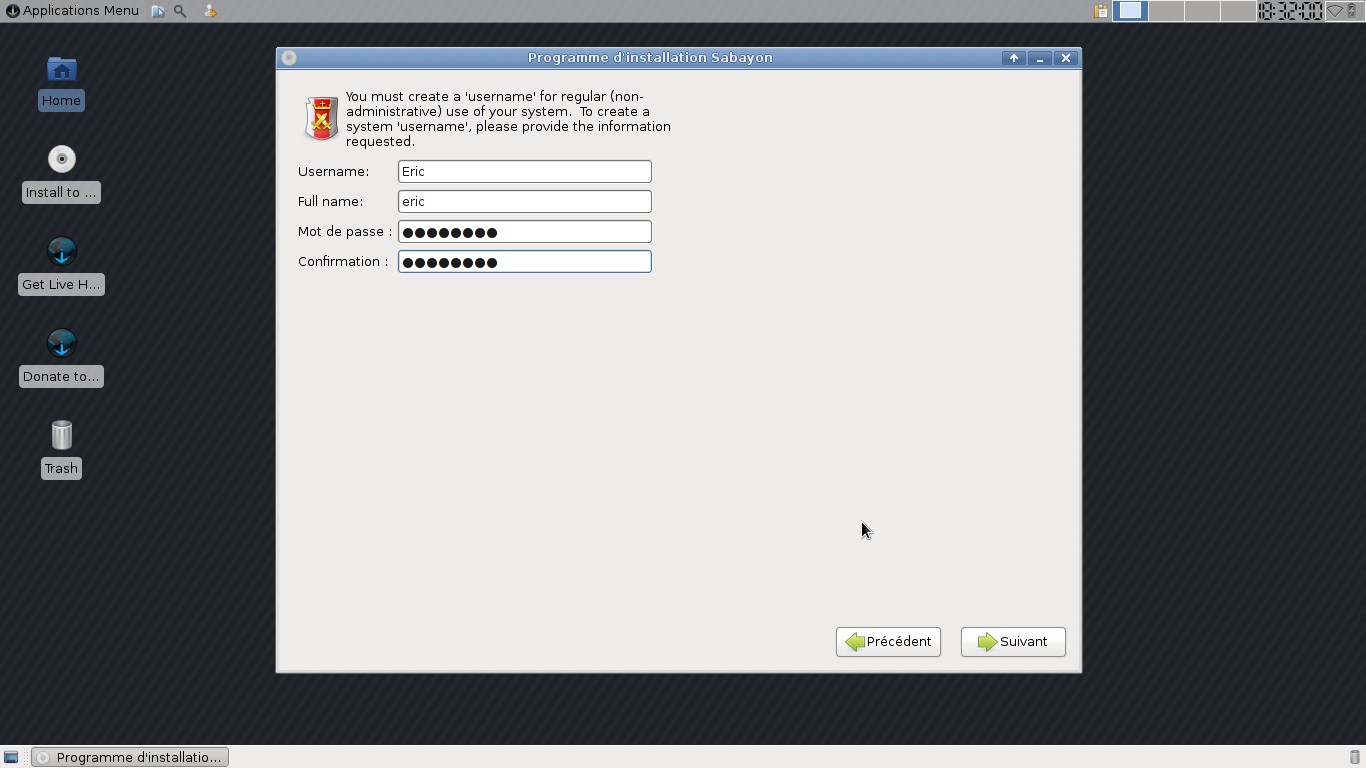The width and height of the screenshot is (1366, 768).
Task: Click the show desktop icon in top panel
Action: point(158,11)
